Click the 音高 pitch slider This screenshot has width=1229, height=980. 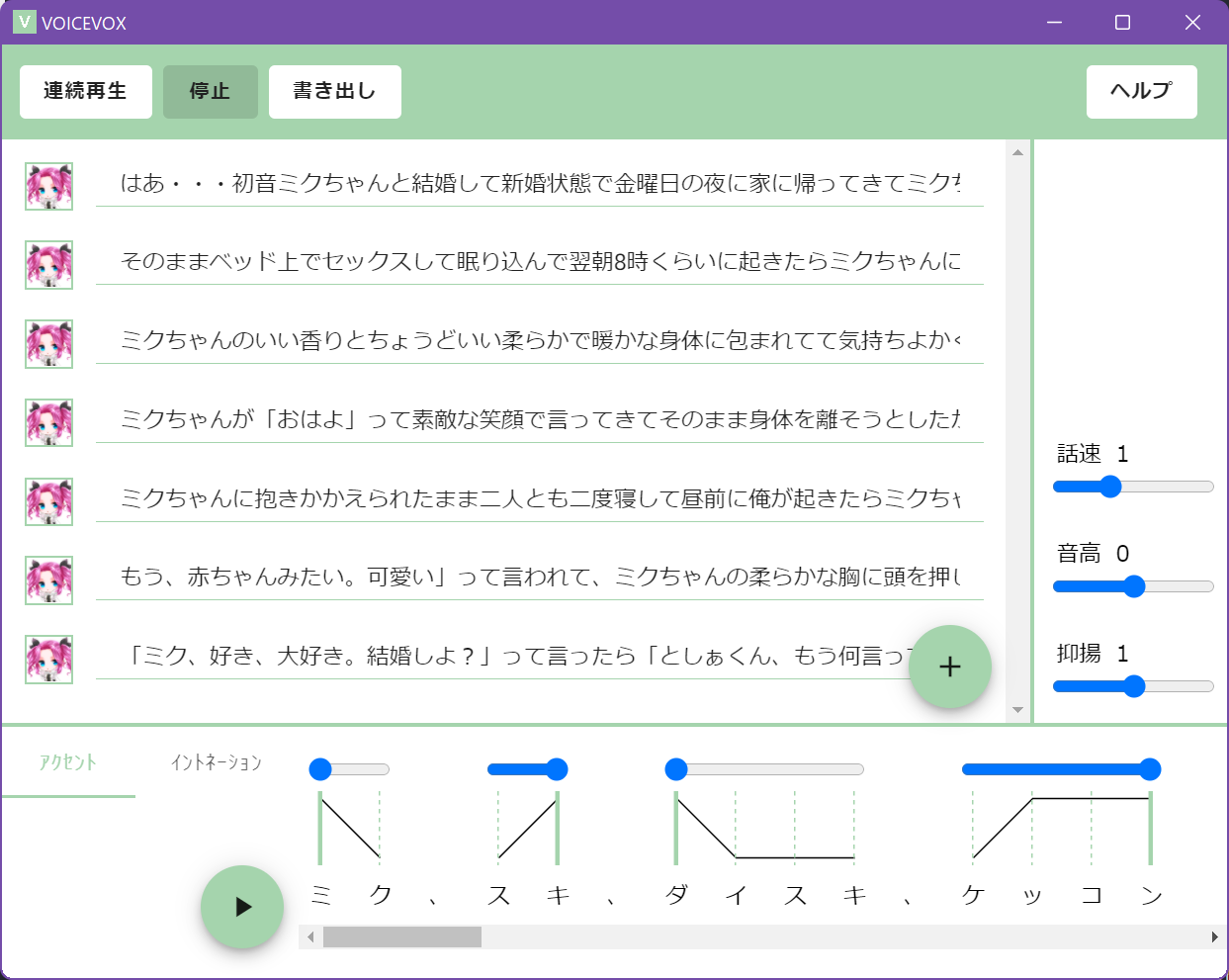[x=1133, y=586]
